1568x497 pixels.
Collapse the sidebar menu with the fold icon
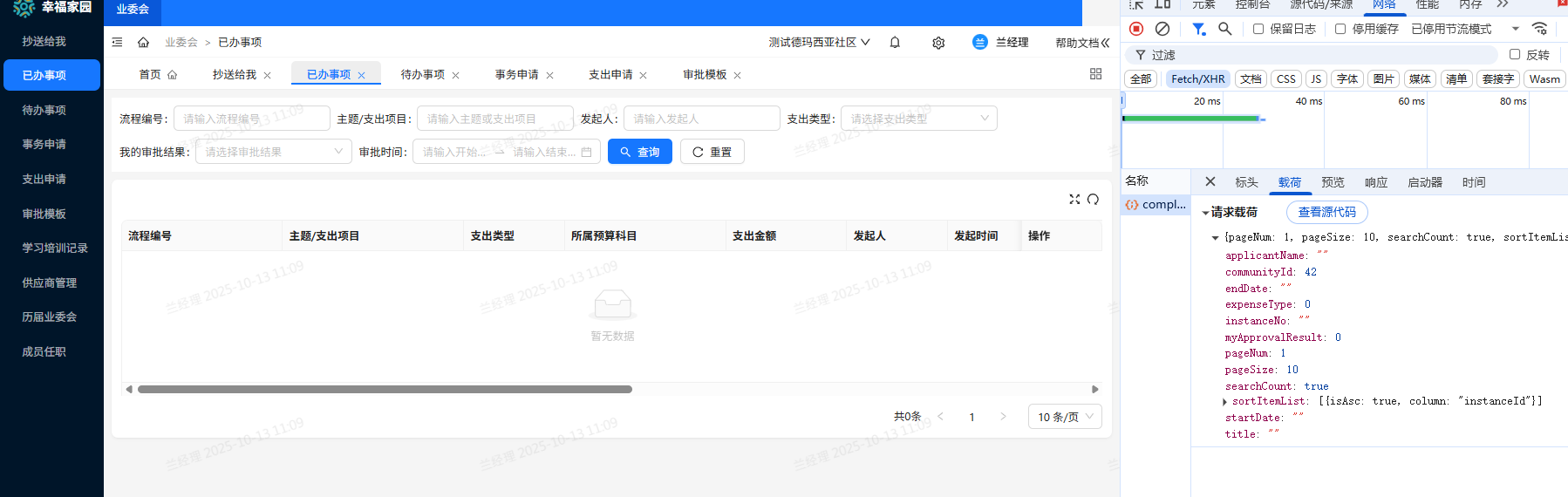pyautogui.click(x=118, y=43)
